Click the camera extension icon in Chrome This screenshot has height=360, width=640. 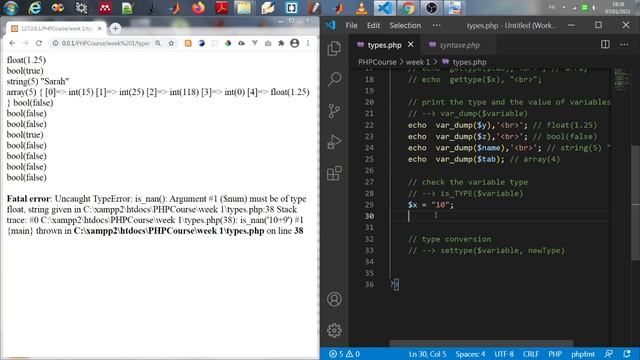click(268, 43)
